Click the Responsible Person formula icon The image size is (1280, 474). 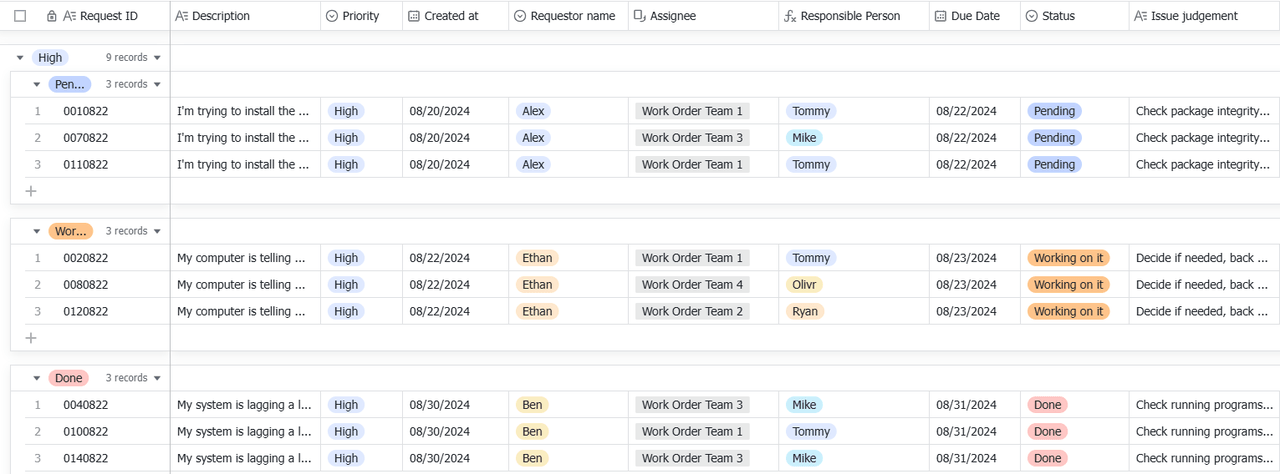click(790, 16)
